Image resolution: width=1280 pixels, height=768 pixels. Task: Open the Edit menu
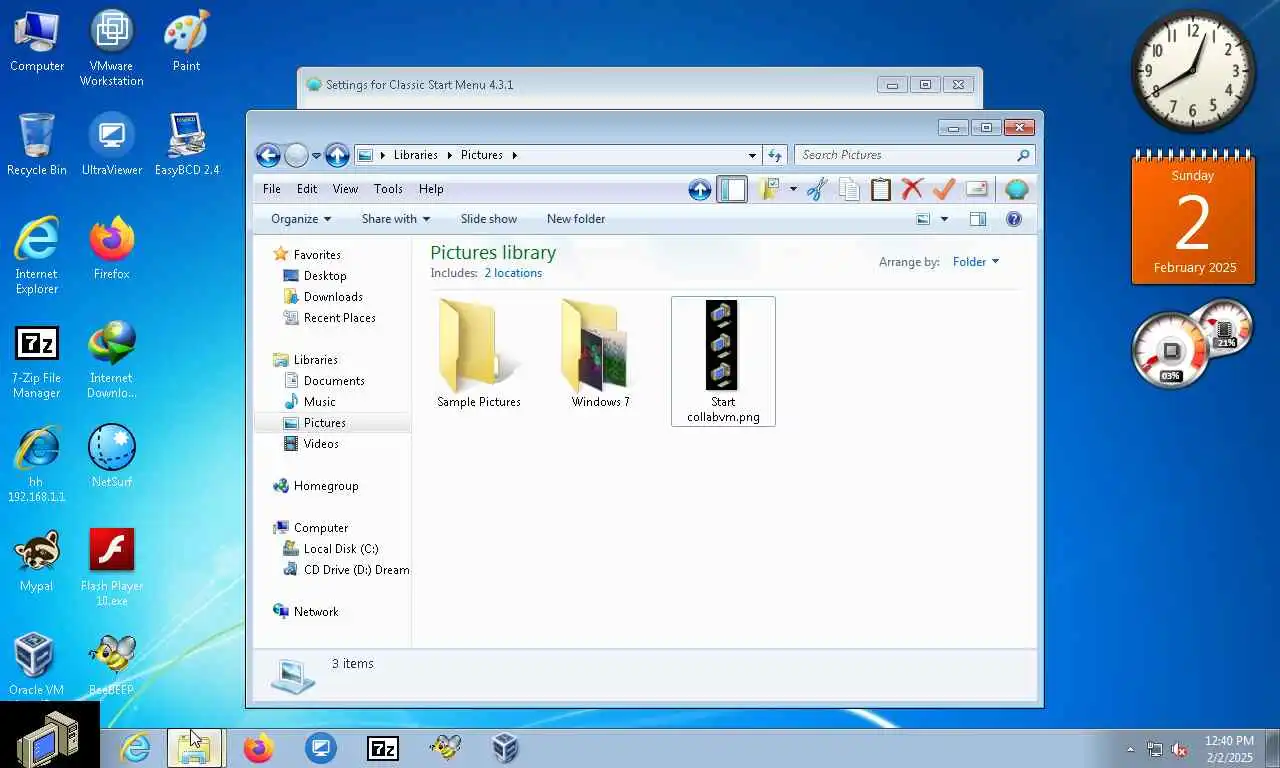coord(307,189)
